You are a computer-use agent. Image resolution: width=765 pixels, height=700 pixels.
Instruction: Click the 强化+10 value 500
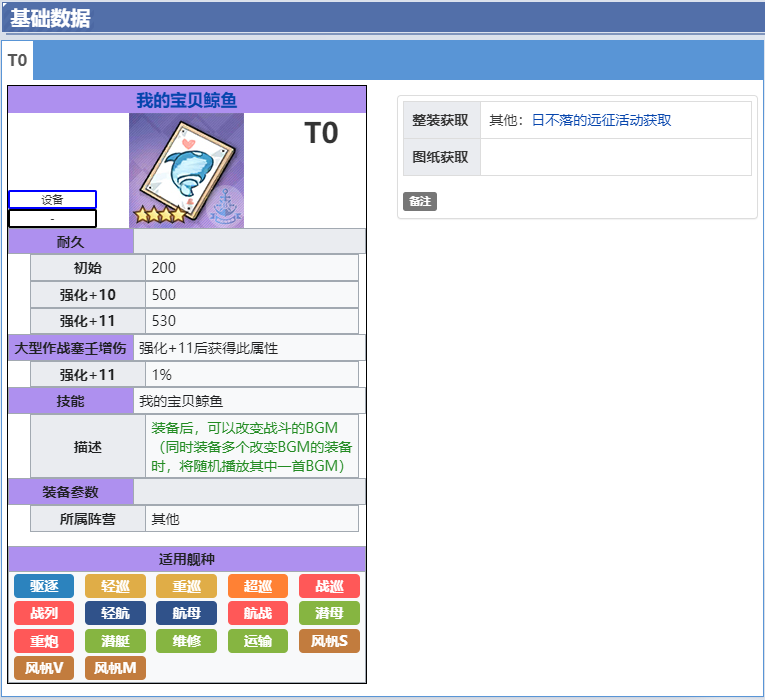(252, 295)
